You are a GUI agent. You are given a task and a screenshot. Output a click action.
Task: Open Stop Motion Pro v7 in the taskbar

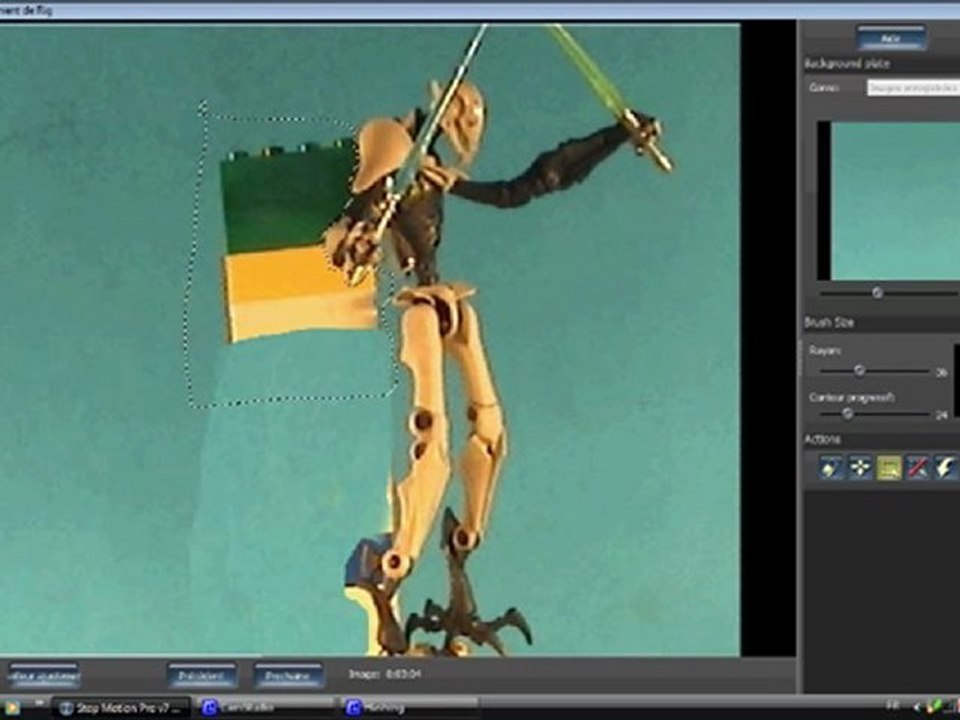[121, 708]
